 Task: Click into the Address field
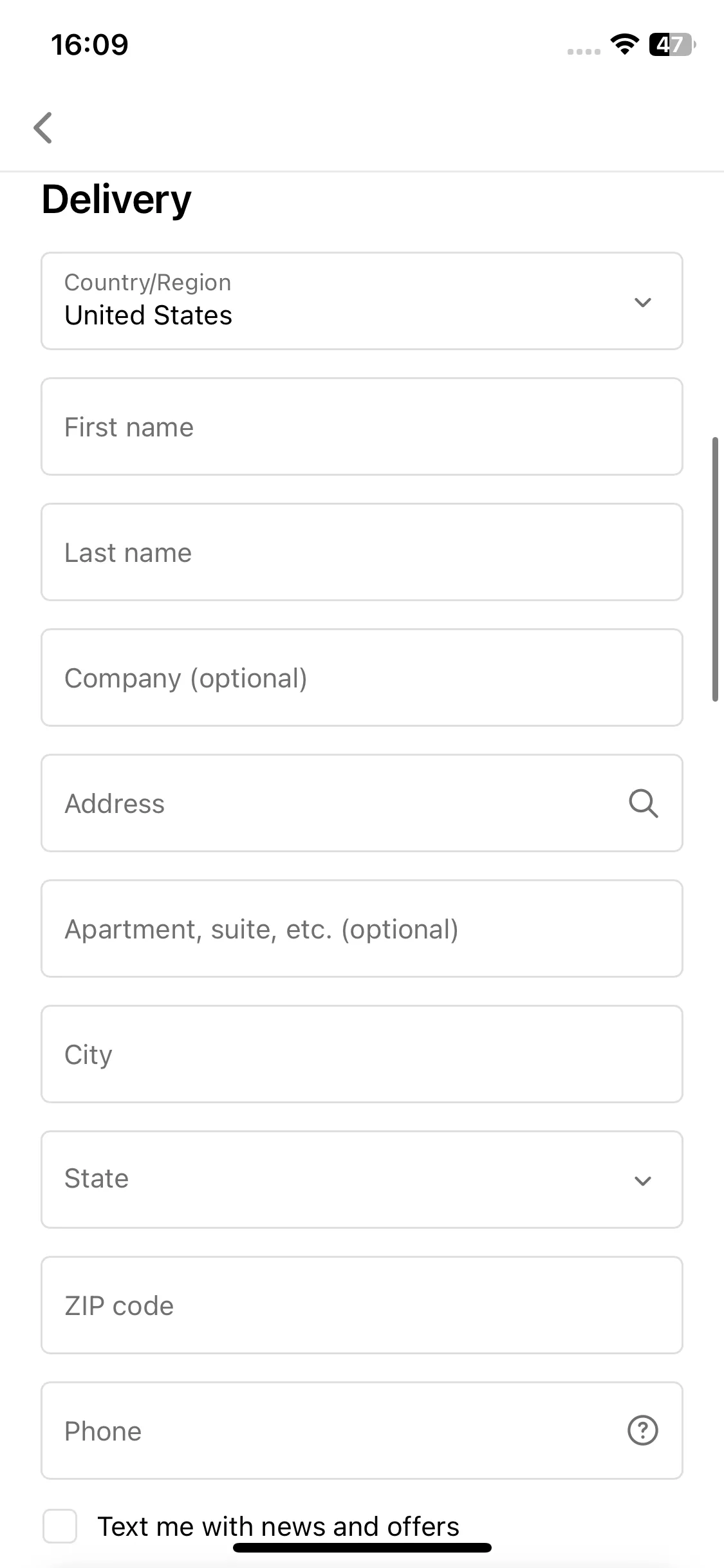tap(362, 803)
